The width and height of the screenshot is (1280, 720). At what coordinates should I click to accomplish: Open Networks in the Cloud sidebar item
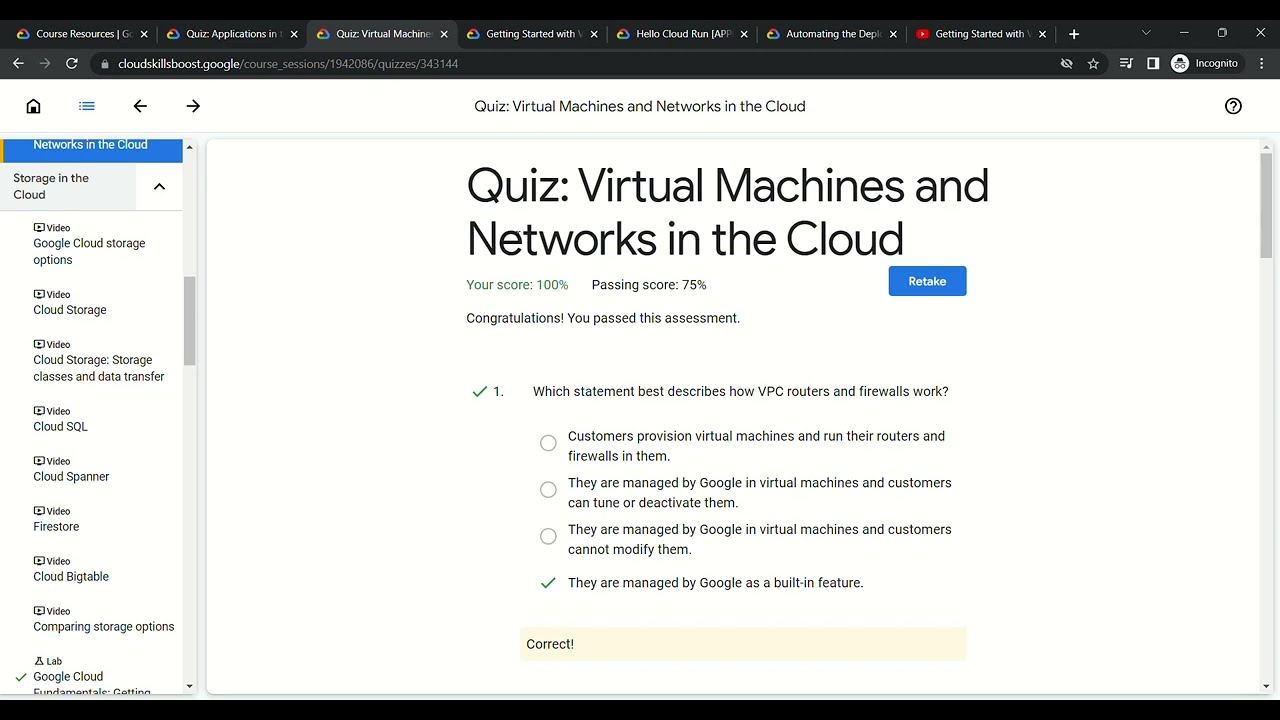92,150
